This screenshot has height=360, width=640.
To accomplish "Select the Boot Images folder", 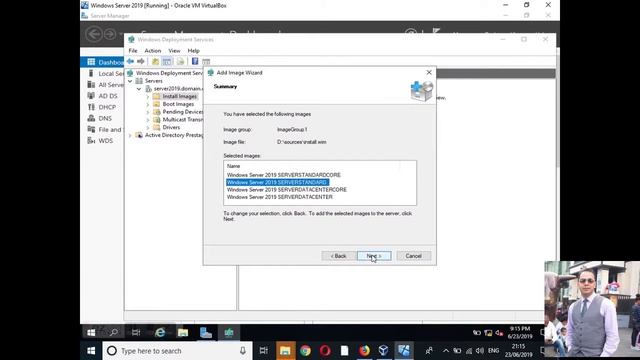I will (178, 104).
